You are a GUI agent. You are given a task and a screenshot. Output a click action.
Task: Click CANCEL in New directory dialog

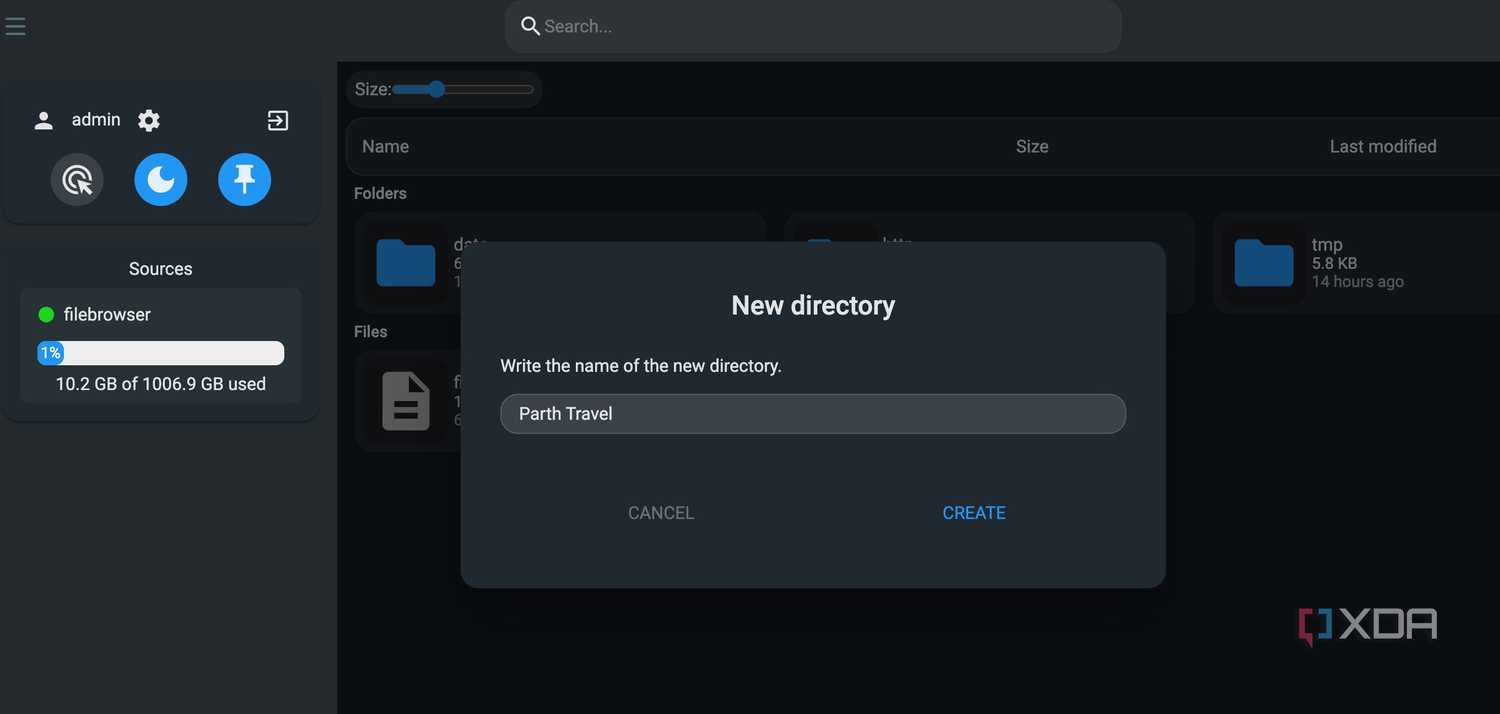(661, 513)
